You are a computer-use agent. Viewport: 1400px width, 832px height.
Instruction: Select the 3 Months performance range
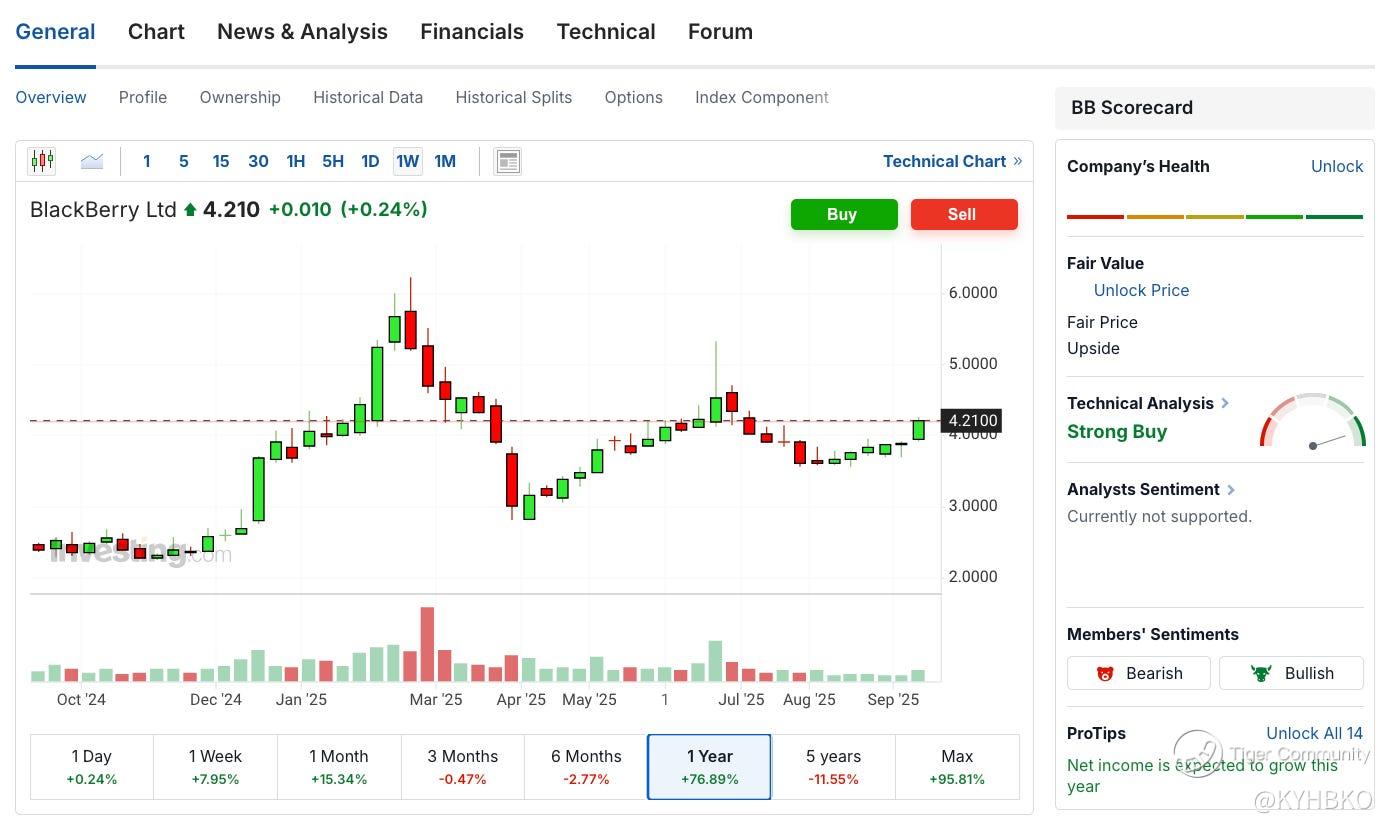pos(463,767)
